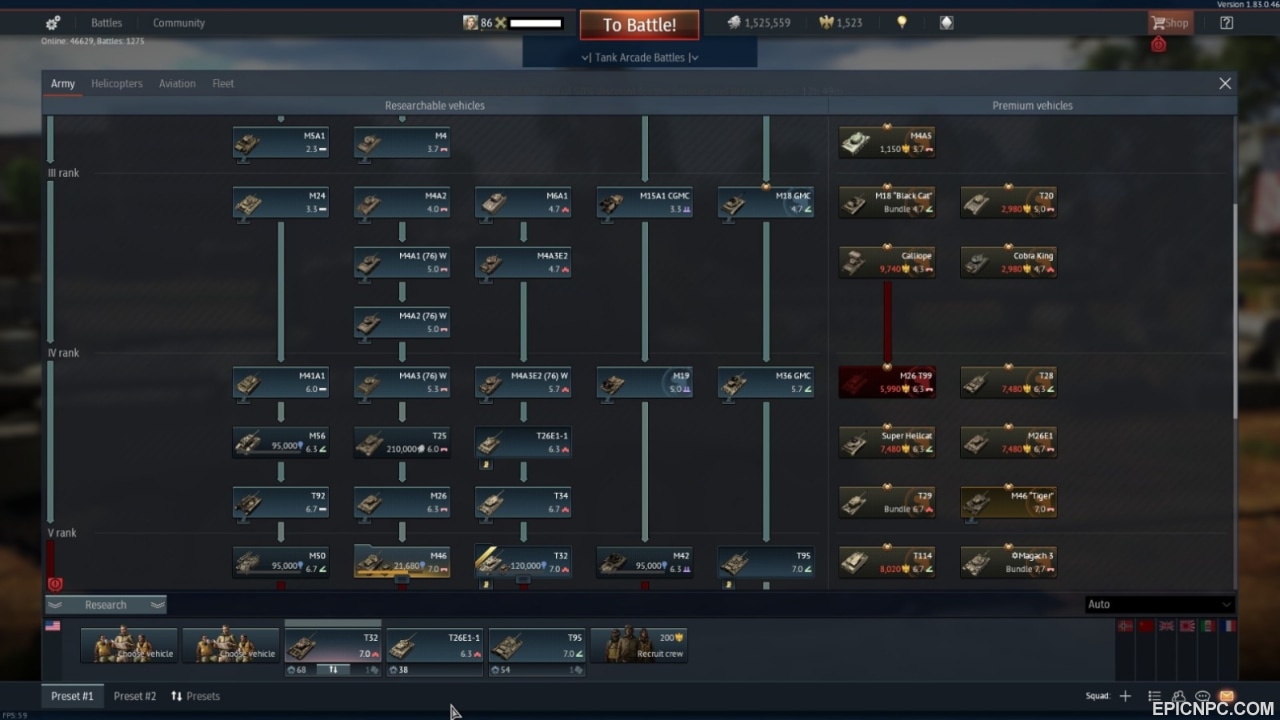Viewport: 1280px width, 720px height.
Task: Collapse Research panel with left chevron
Action: (x=55, y=605)
